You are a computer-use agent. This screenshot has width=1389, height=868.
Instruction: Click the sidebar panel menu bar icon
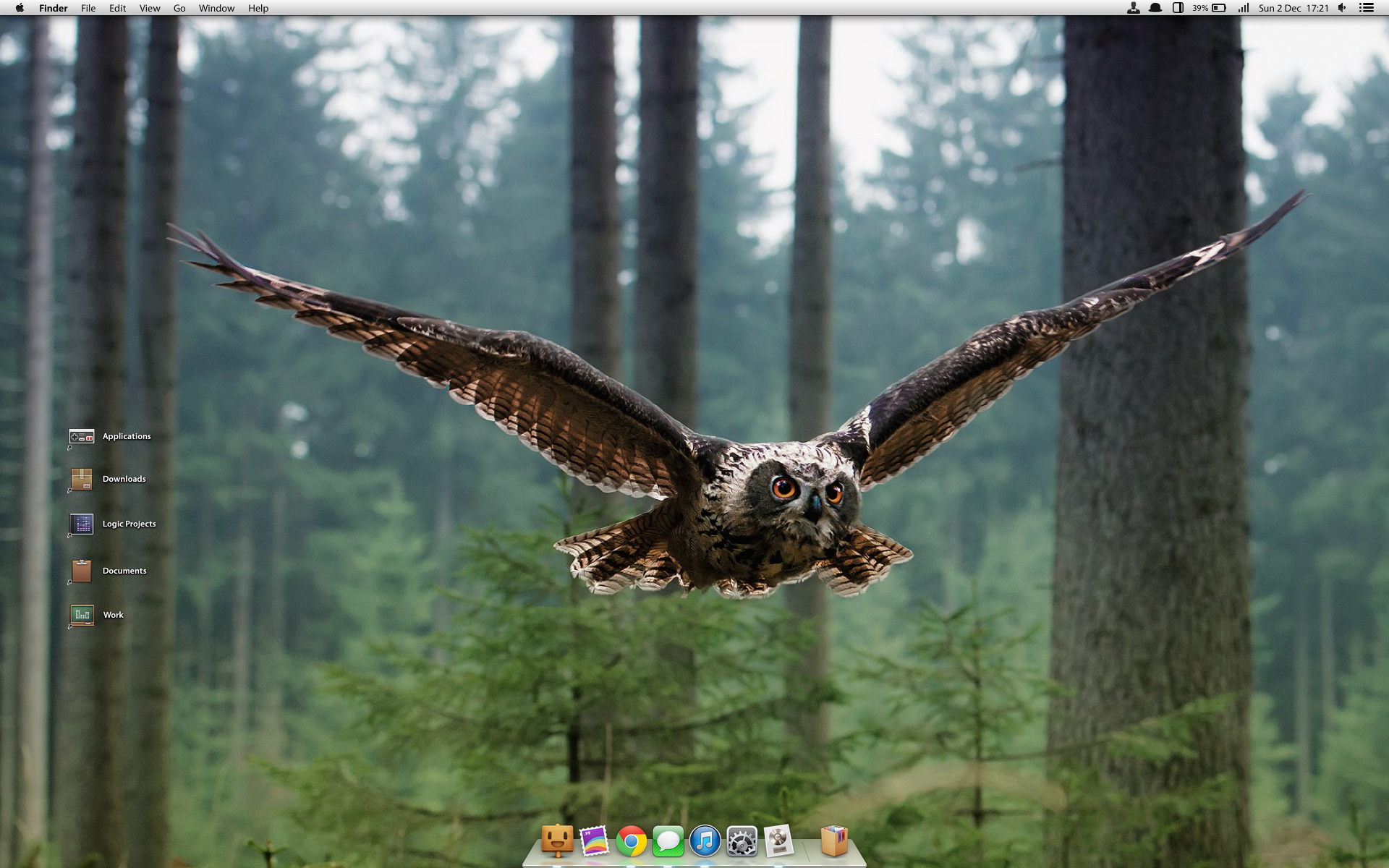pos(1178,8)
